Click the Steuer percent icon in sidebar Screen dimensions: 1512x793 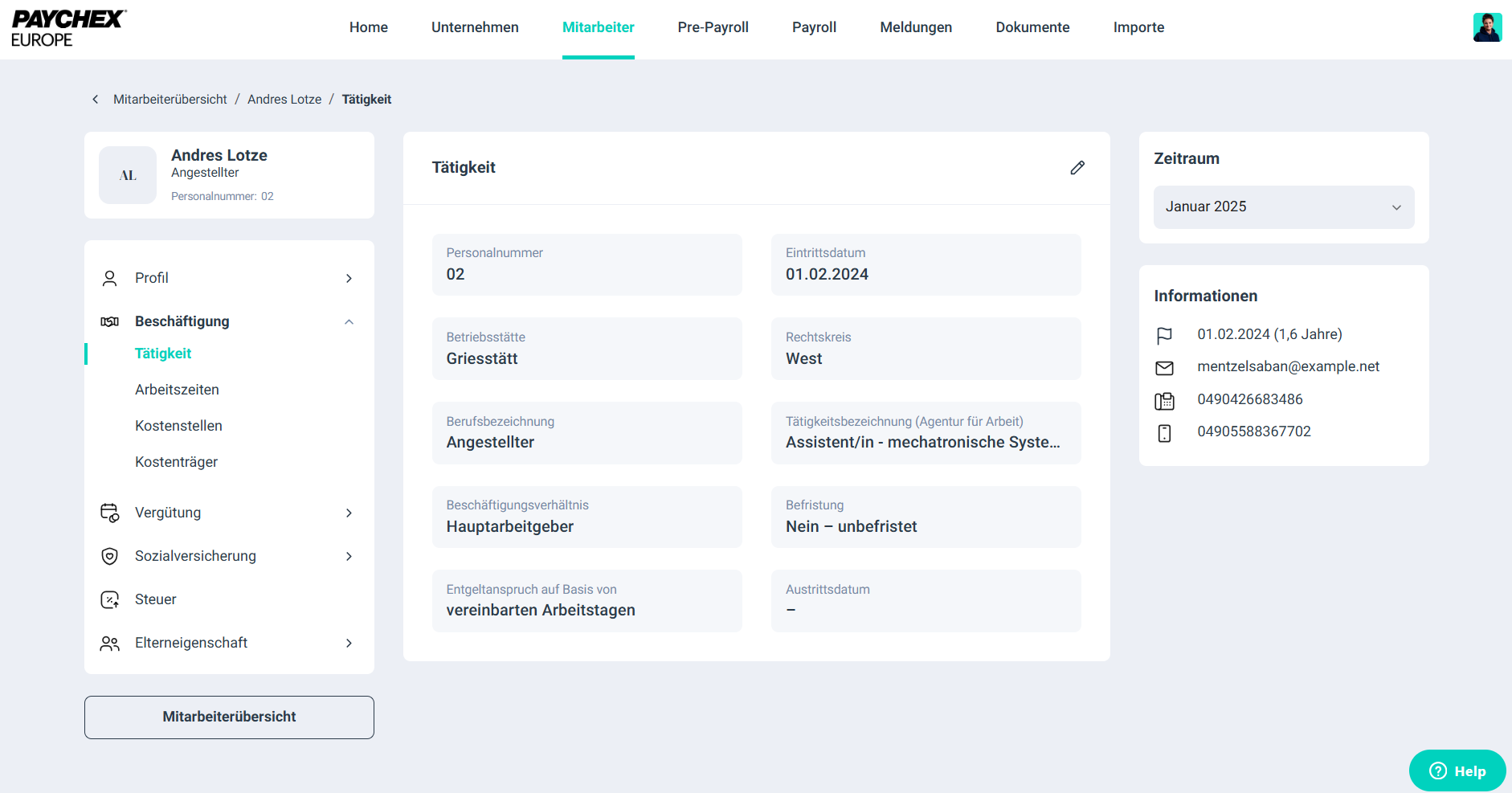click(109, 599)
